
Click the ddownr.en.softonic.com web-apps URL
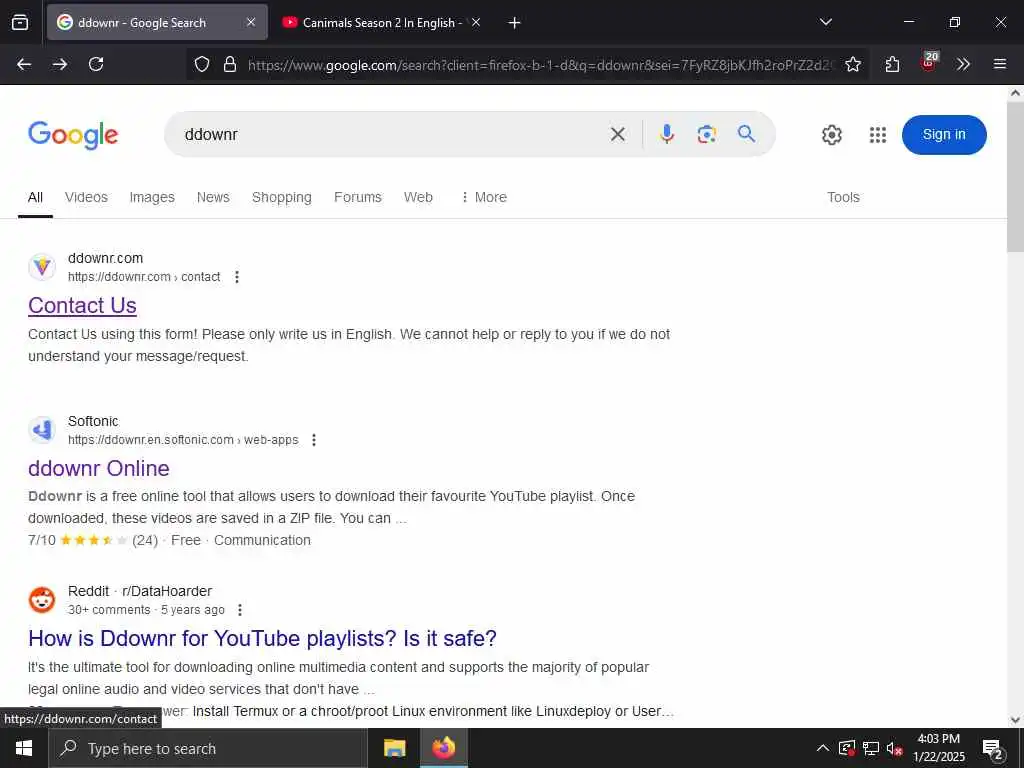183,440
